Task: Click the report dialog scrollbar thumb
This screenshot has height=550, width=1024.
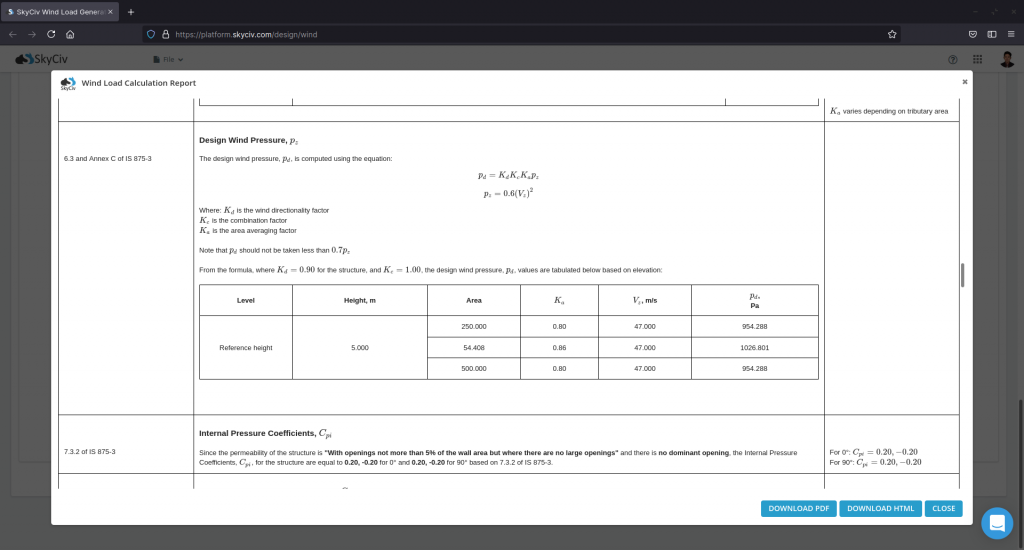Action: [x=963, y=275]
